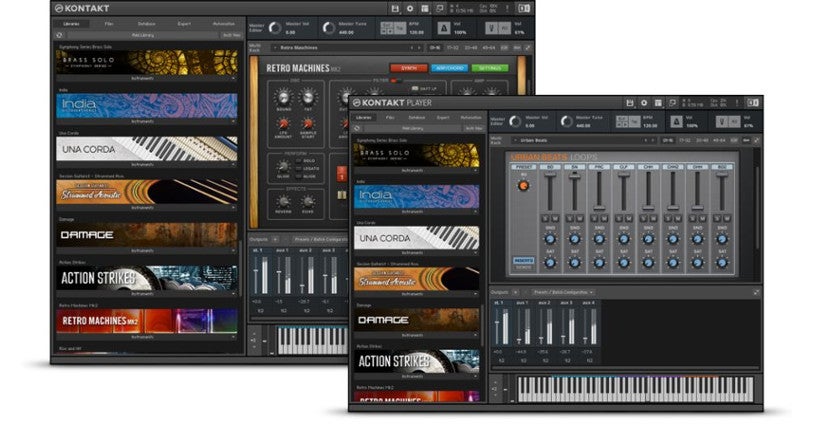Adjust BD channel fader in Urban Beats
Image resolution: width=813 pixels, height=424 pixels.
(x=550, y=175)
